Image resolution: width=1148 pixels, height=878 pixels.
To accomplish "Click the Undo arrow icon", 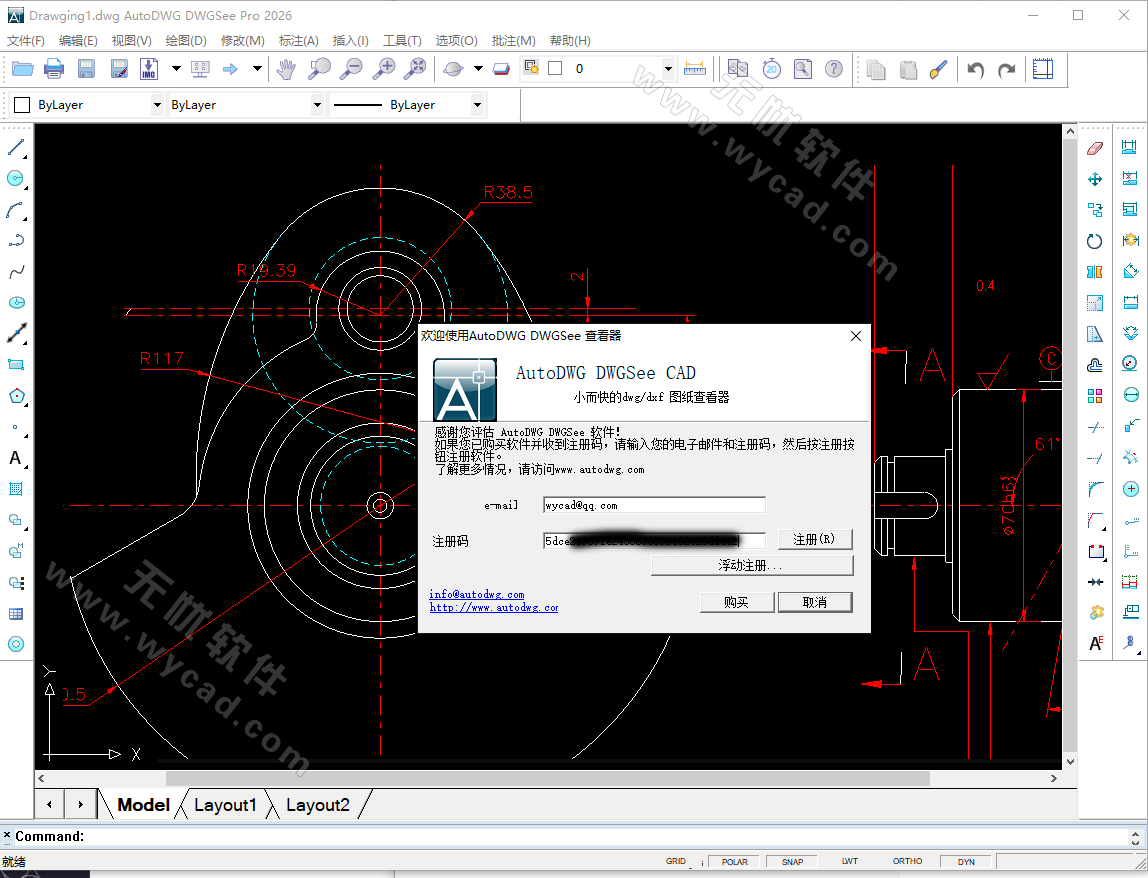I will click(976, 70).
